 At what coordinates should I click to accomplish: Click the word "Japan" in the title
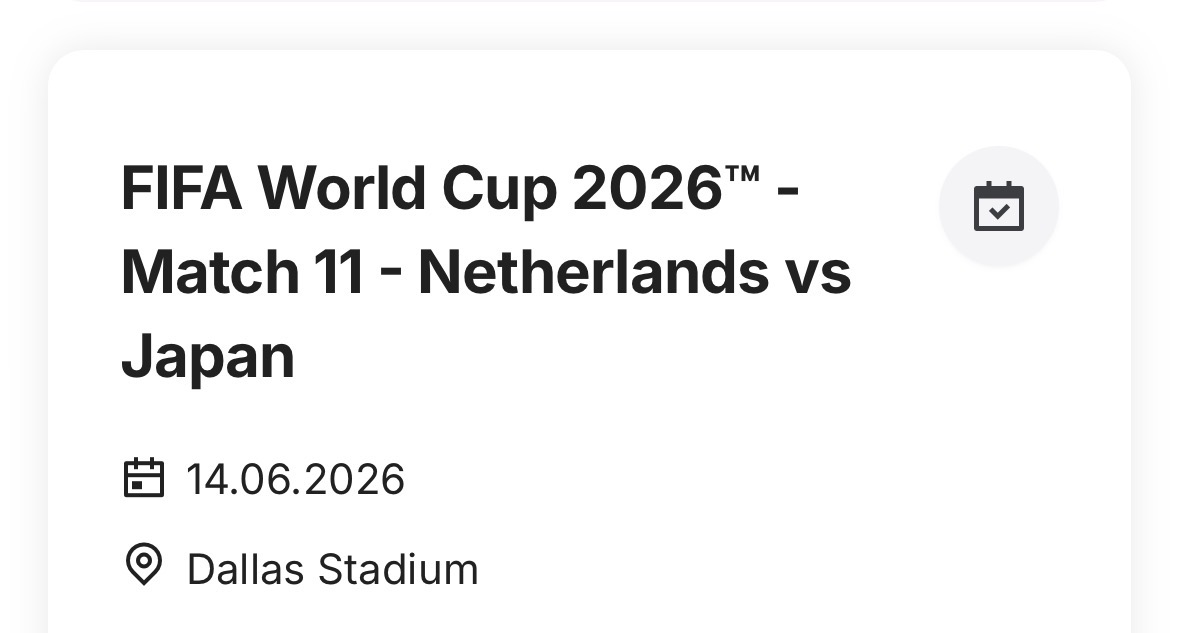[208, 356]
